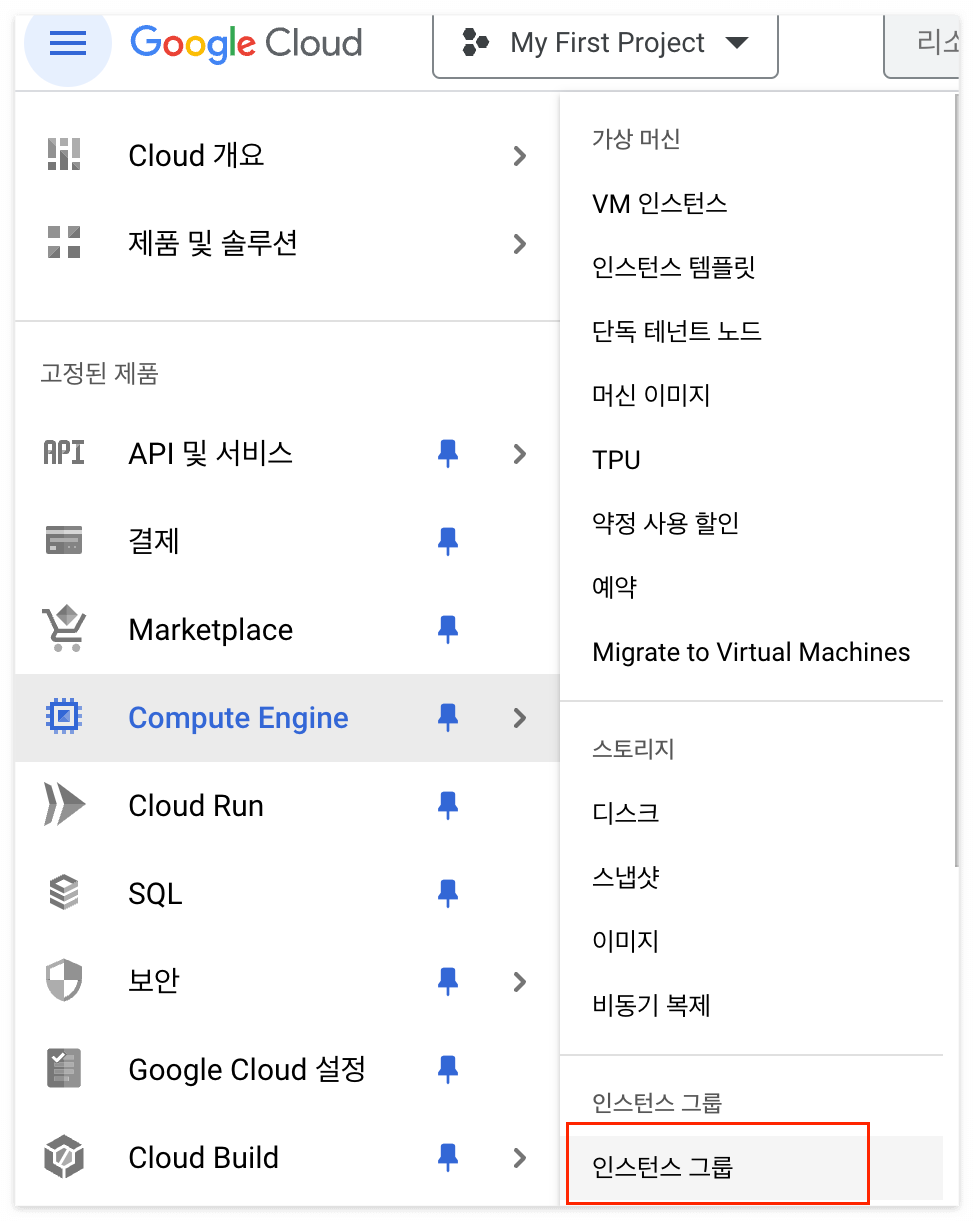This screenshot has width=974, height=1221.
Task: Click the Cloud Run icon
Action: click(64, 805)
